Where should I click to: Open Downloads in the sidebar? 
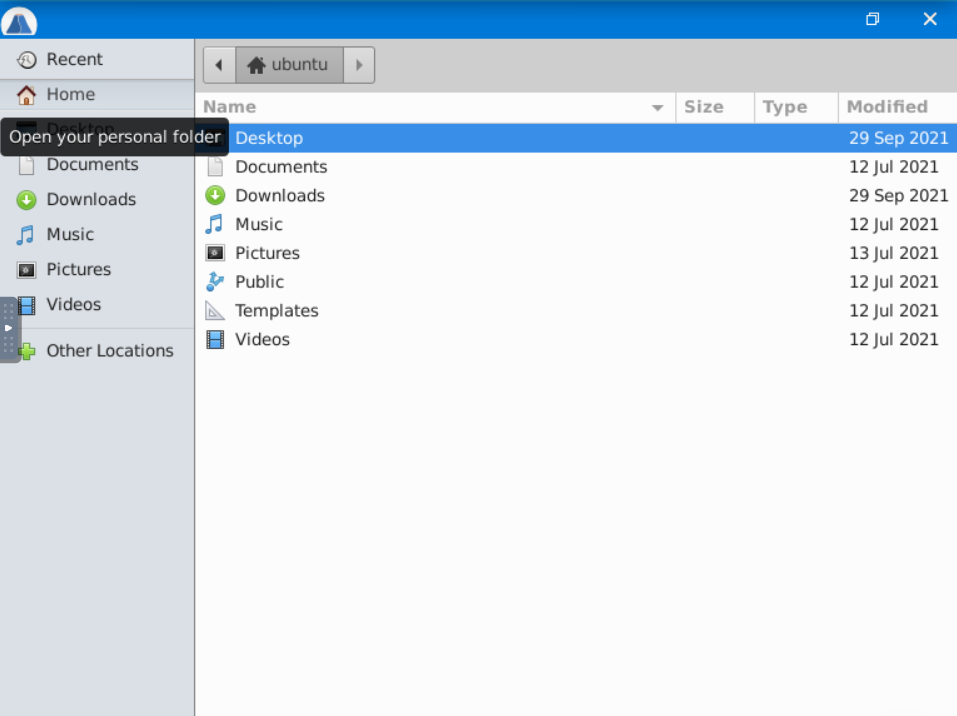click(x=97, y=200)
